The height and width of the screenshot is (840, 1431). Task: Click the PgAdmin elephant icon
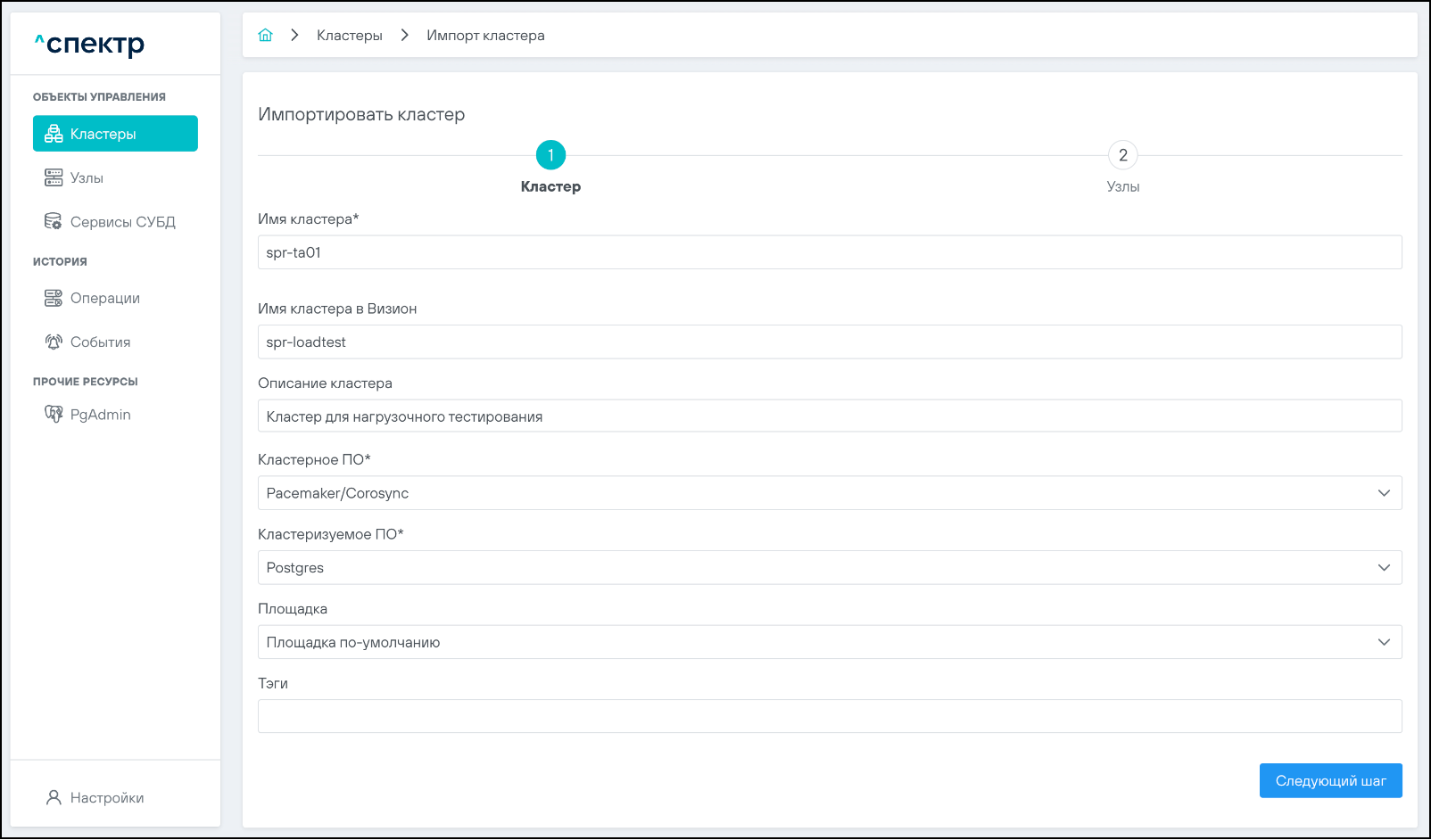point(54,415)
